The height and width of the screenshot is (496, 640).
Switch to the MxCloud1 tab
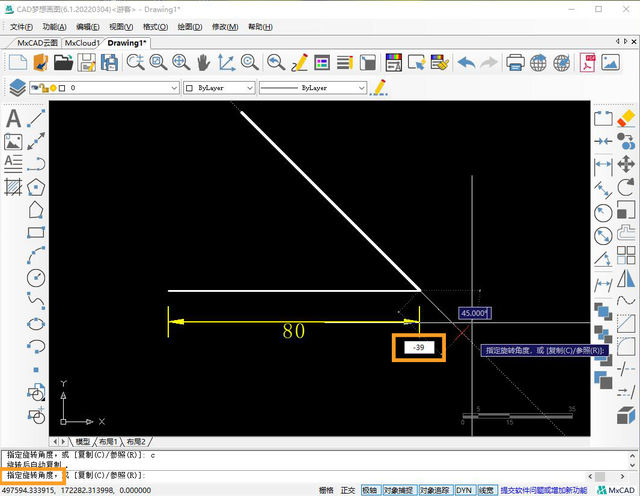pyautogui.click(x=82, y=43)
